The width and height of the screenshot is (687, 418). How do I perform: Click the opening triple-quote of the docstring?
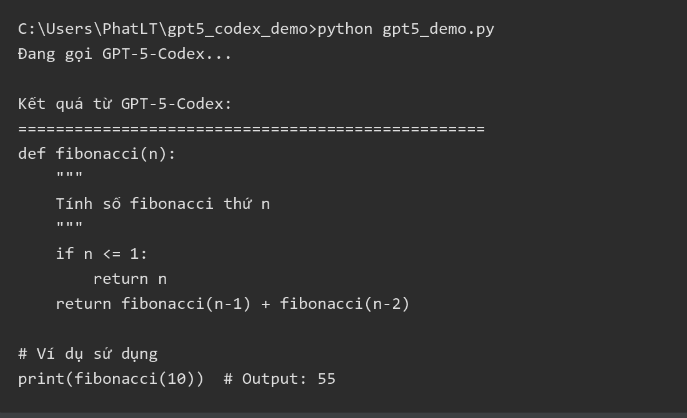click(x=69, y=178)
